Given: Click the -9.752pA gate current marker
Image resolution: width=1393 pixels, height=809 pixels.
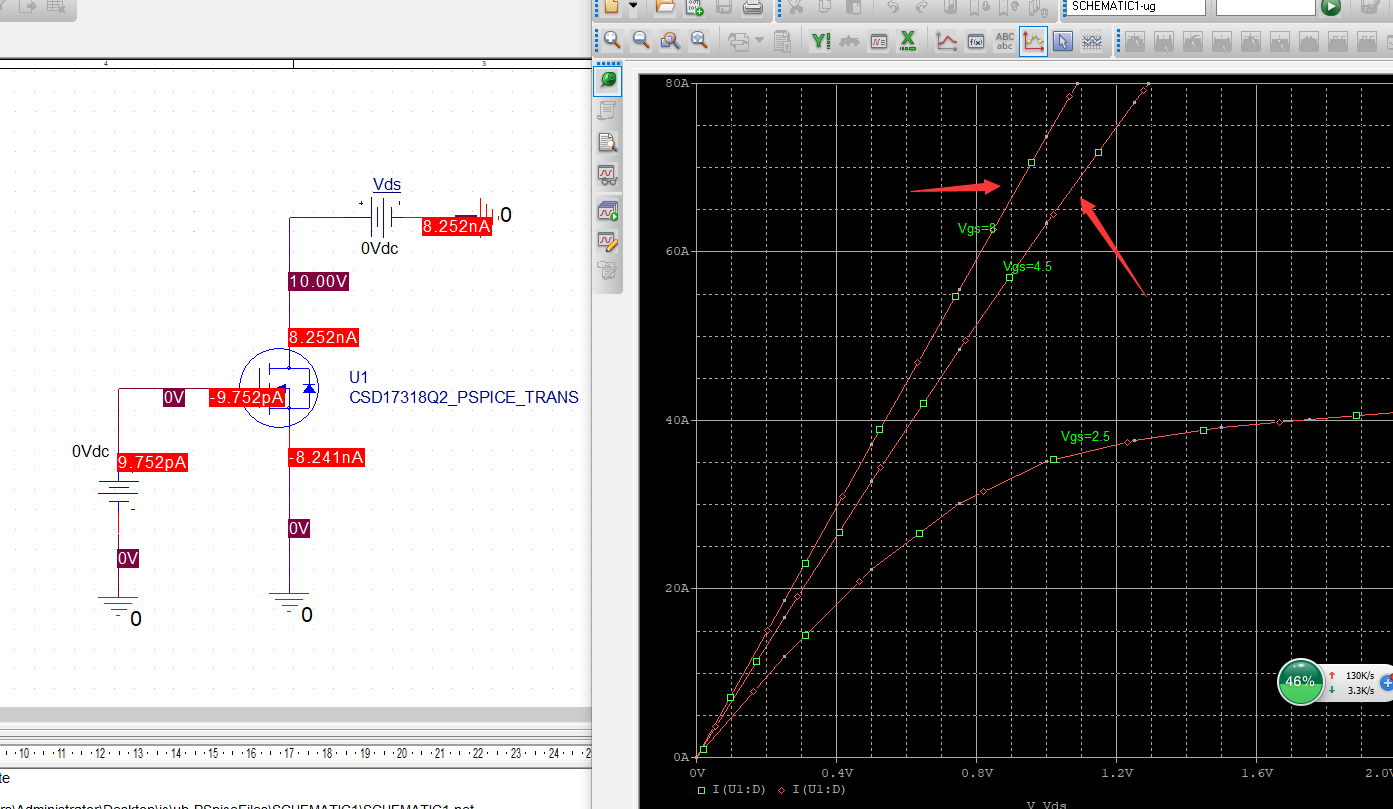Looking at the screenshot, I should [x=247, y=397].
